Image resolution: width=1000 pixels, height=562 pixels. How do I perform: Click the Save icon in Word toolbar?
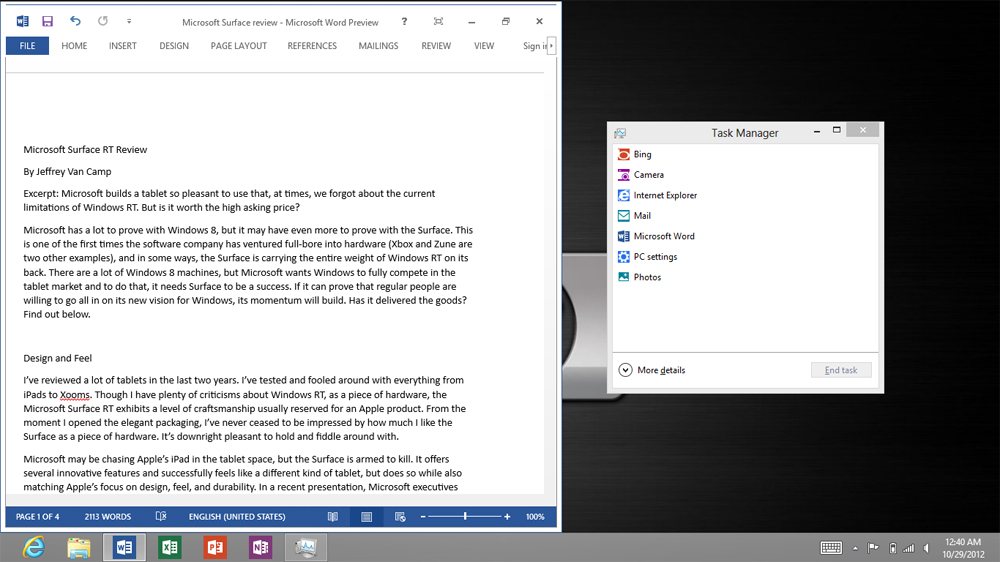tap(47, 21)
